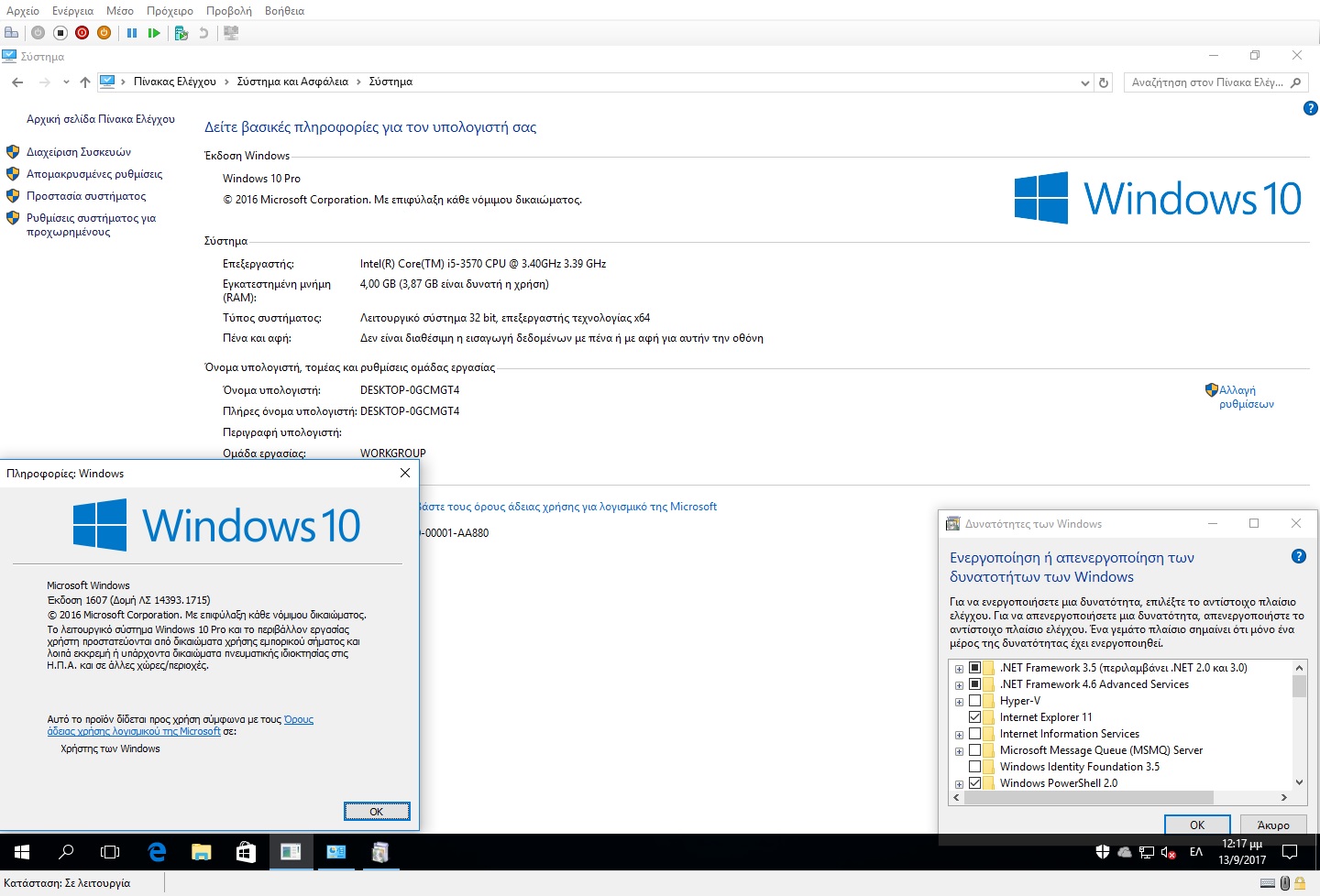This screenshot has width=1320, height=896.
Task: Expand Windows PowerShell 2.0 node
Action: coord(959,784)
